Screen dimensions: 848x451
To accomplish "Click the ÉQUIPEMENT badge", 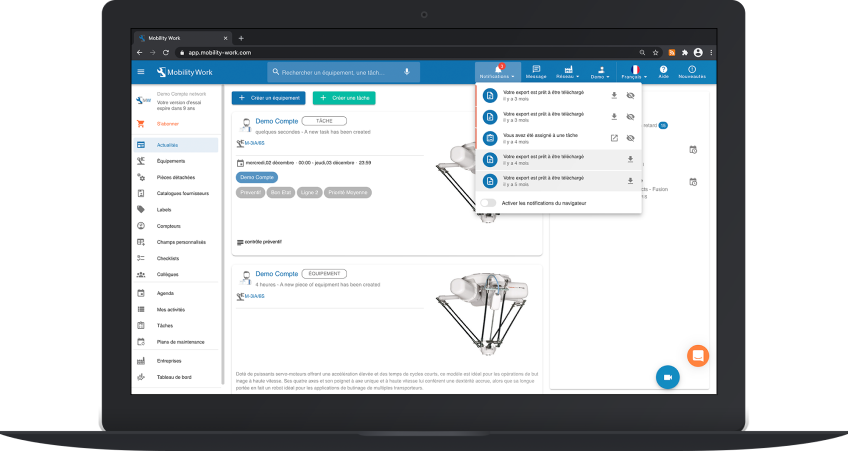I will pos(324,274).
